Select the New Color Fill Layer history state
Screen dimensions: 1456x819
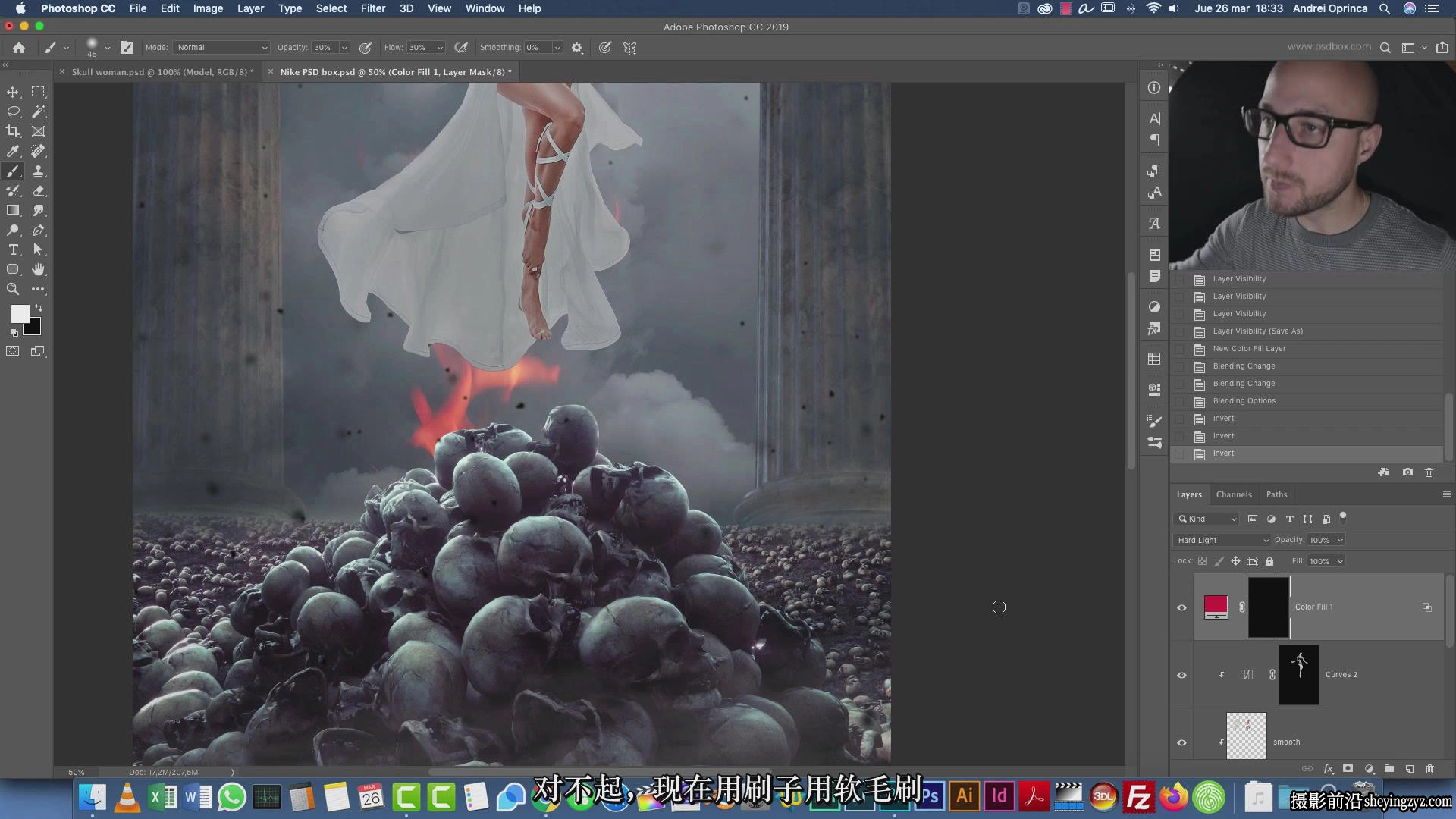pyautogui.click(x=1306, y=349)
